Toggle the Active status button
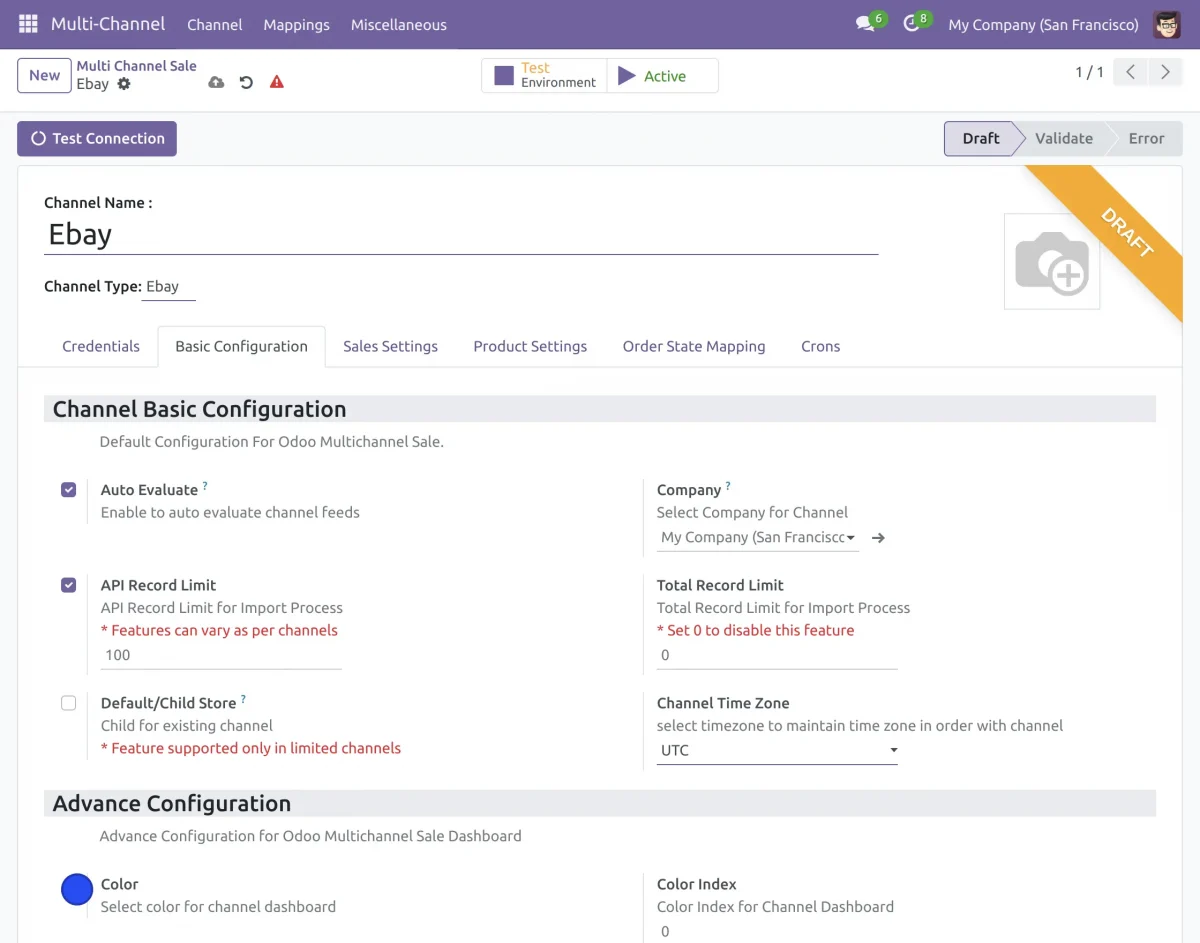The height and width of the screenshot is (943, 1200). [x=662, y=75]
